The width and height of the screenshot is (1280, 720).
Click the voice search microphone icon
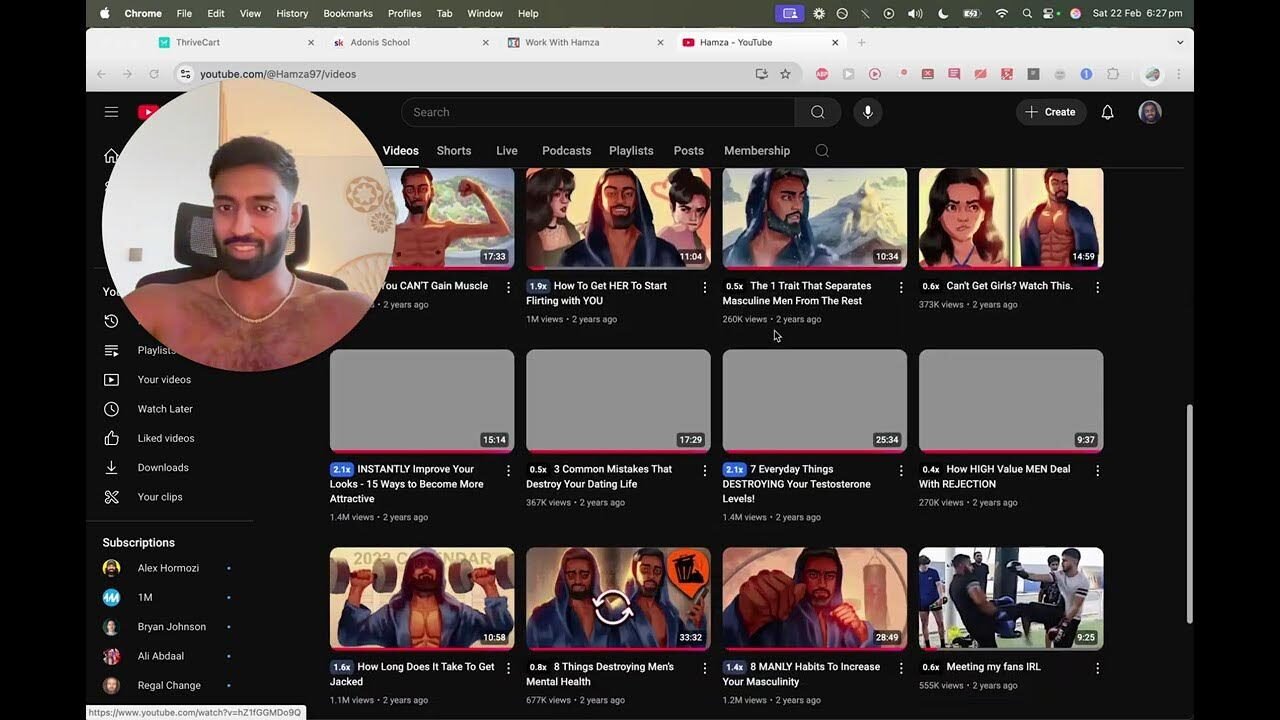click(x=867, y=112)
